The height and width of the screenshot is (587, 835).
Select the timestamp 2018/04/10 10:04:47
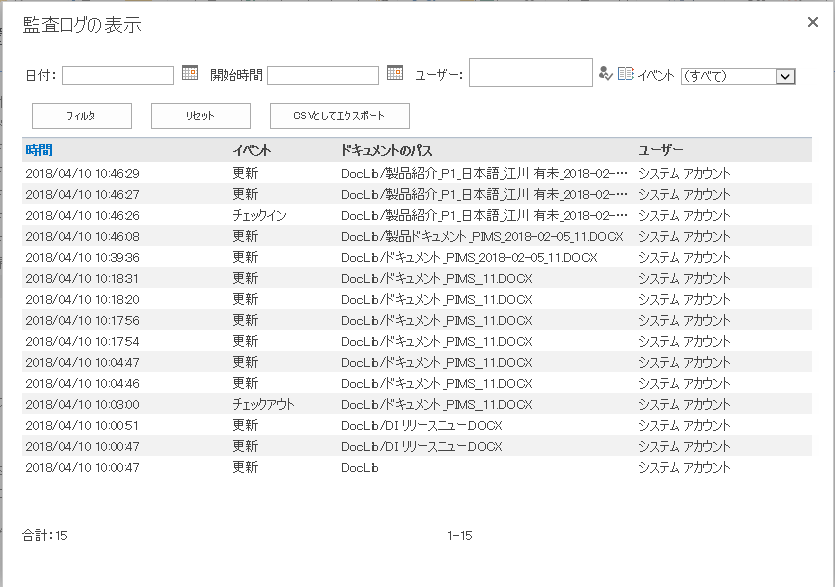click(83, 363)
